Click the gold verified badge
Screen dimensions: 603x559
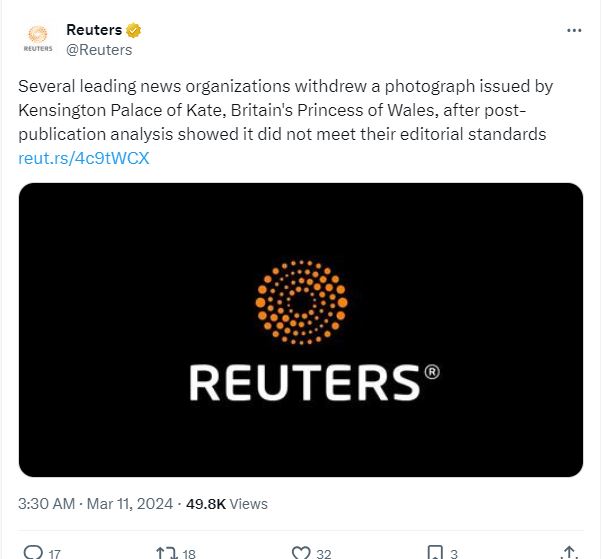pos(128,30)
